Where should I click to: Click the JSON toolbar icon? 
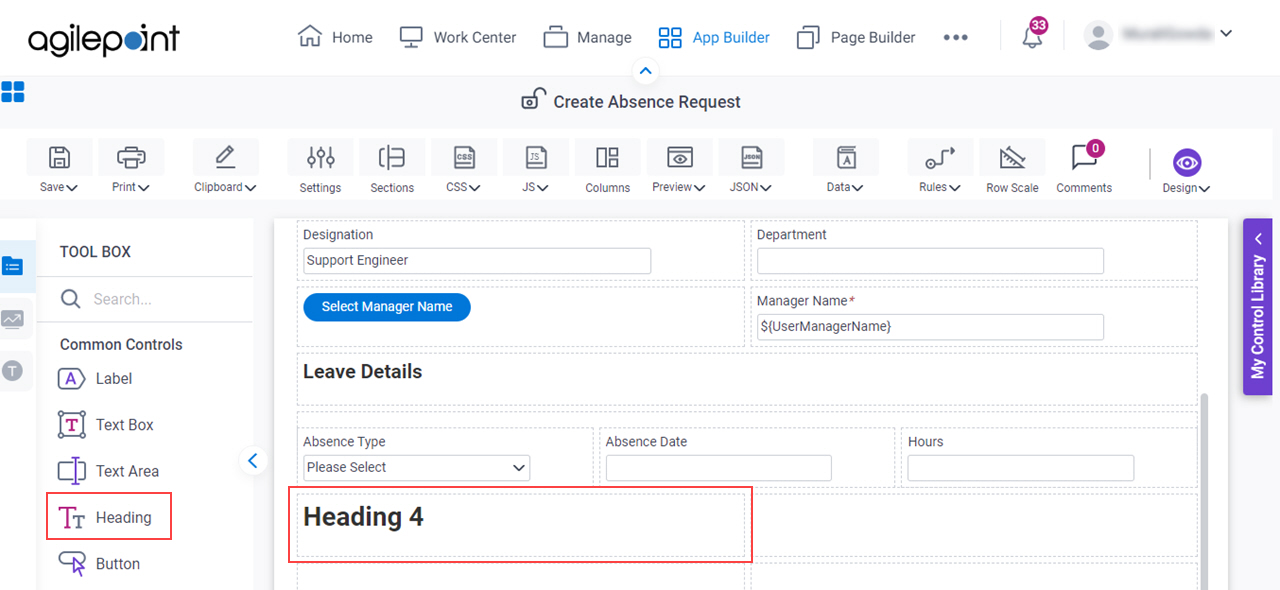[751, 158]
